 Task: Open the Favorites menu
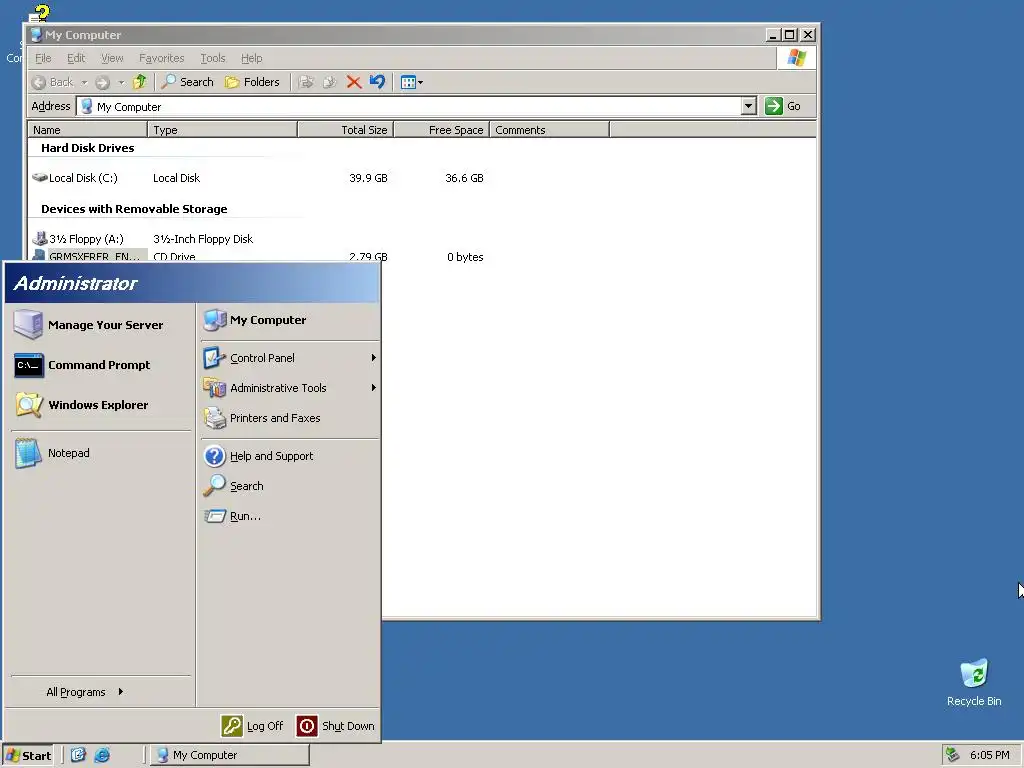coord(161,58)
